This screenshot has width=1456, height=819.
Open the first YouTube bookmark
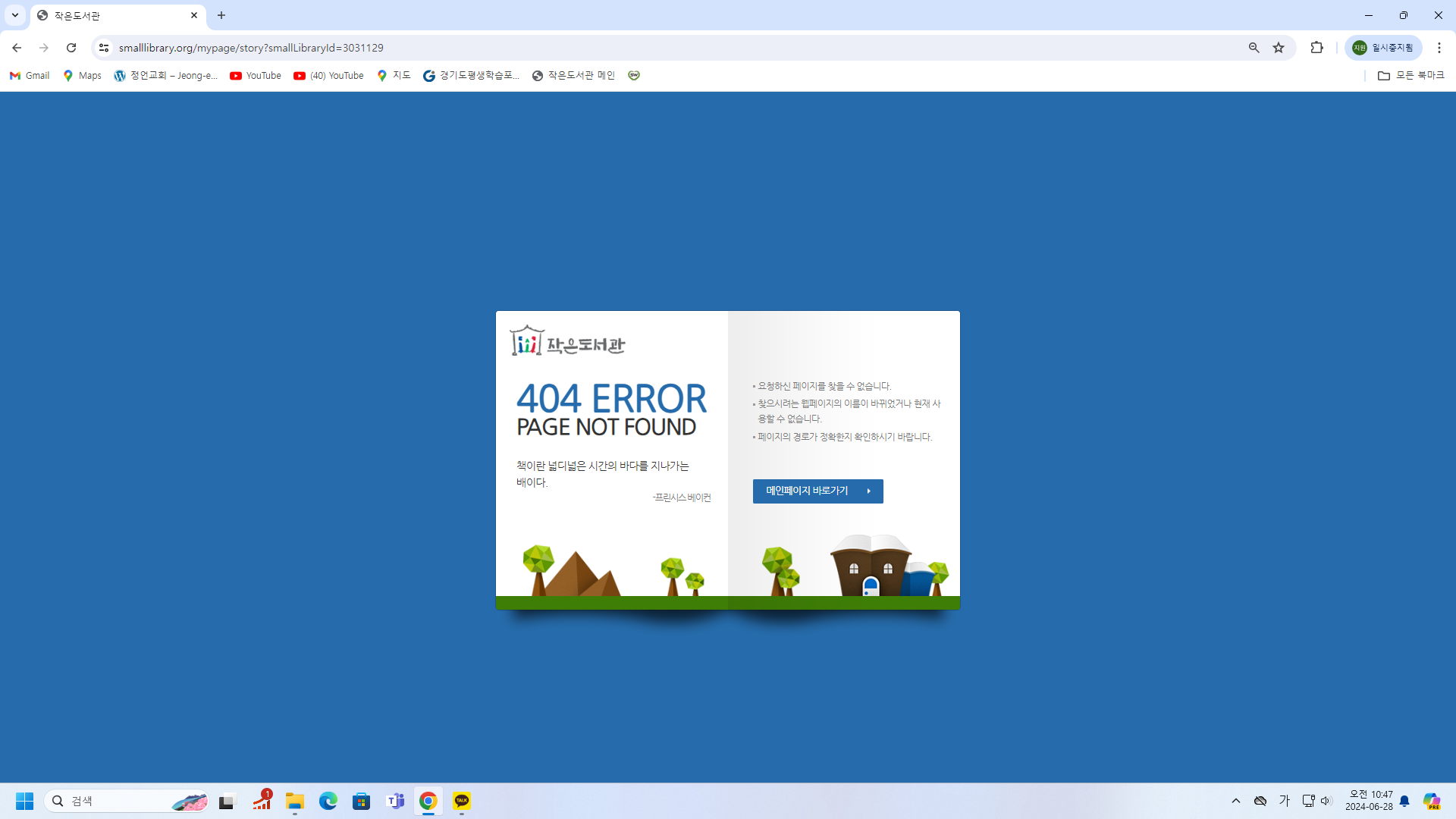(256, 76)
